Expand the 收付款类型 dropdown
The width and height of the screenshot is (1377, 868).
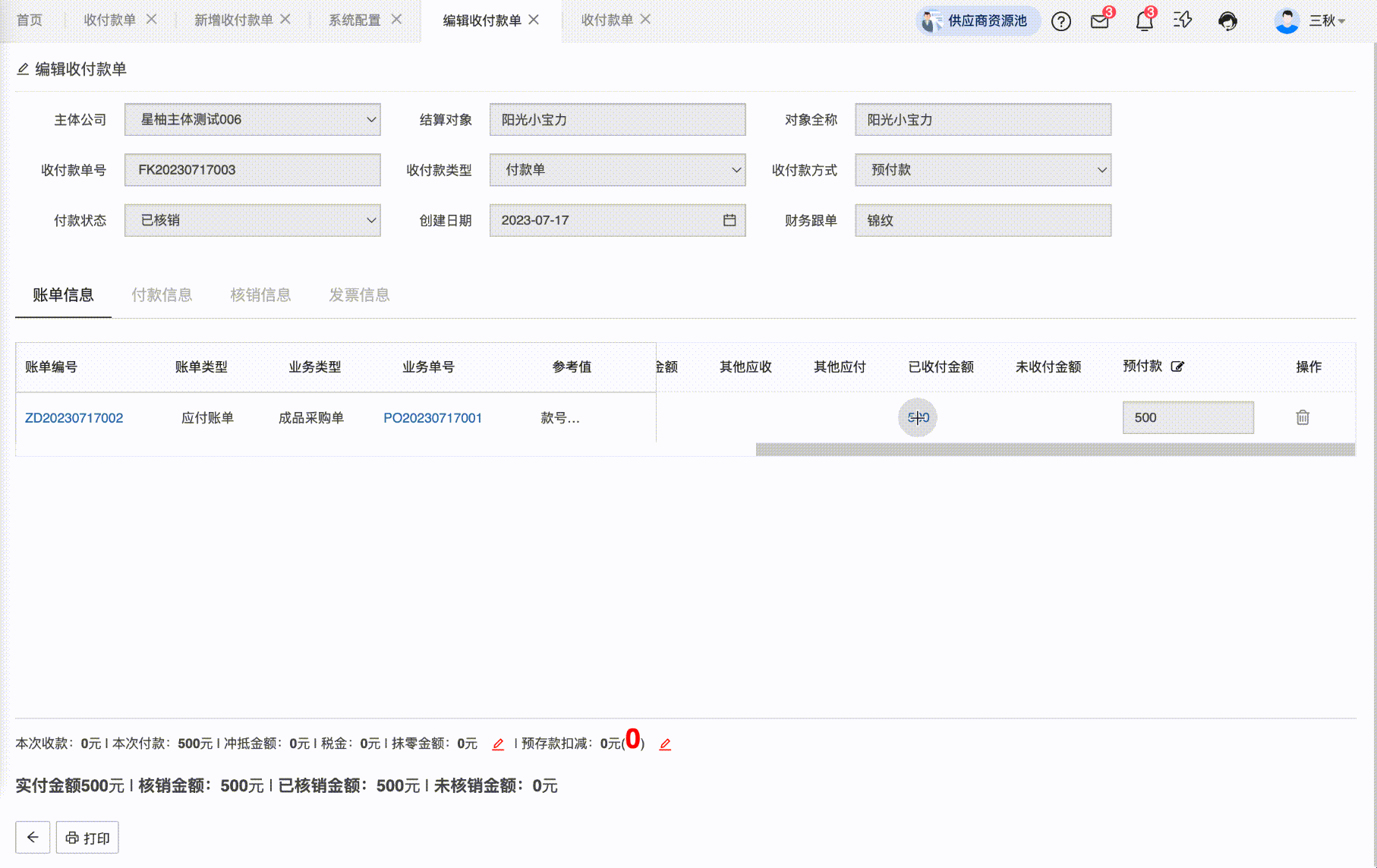coord(736,170)
